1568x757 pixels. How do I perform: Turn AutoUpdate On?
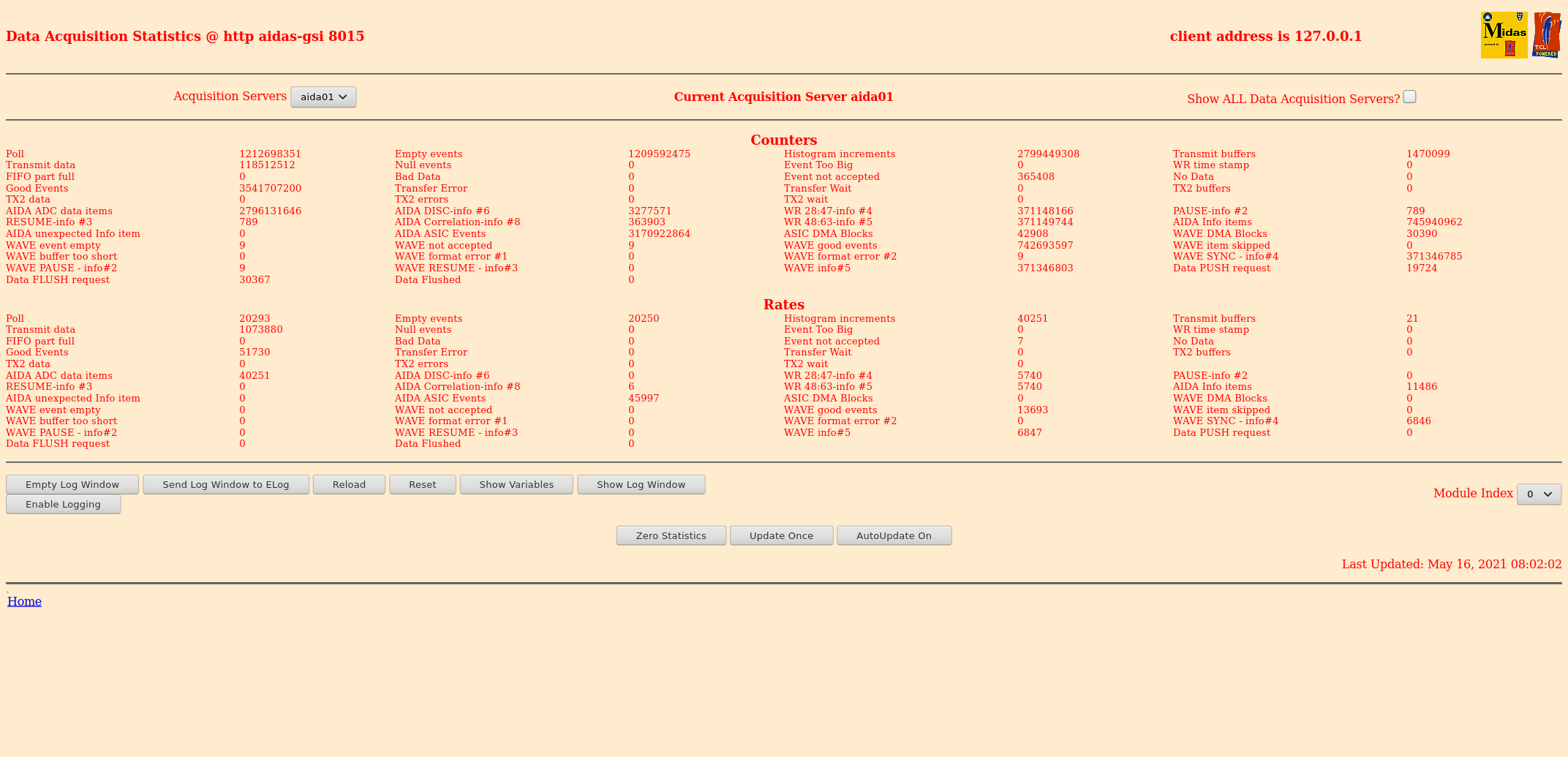tap(894, 535)
